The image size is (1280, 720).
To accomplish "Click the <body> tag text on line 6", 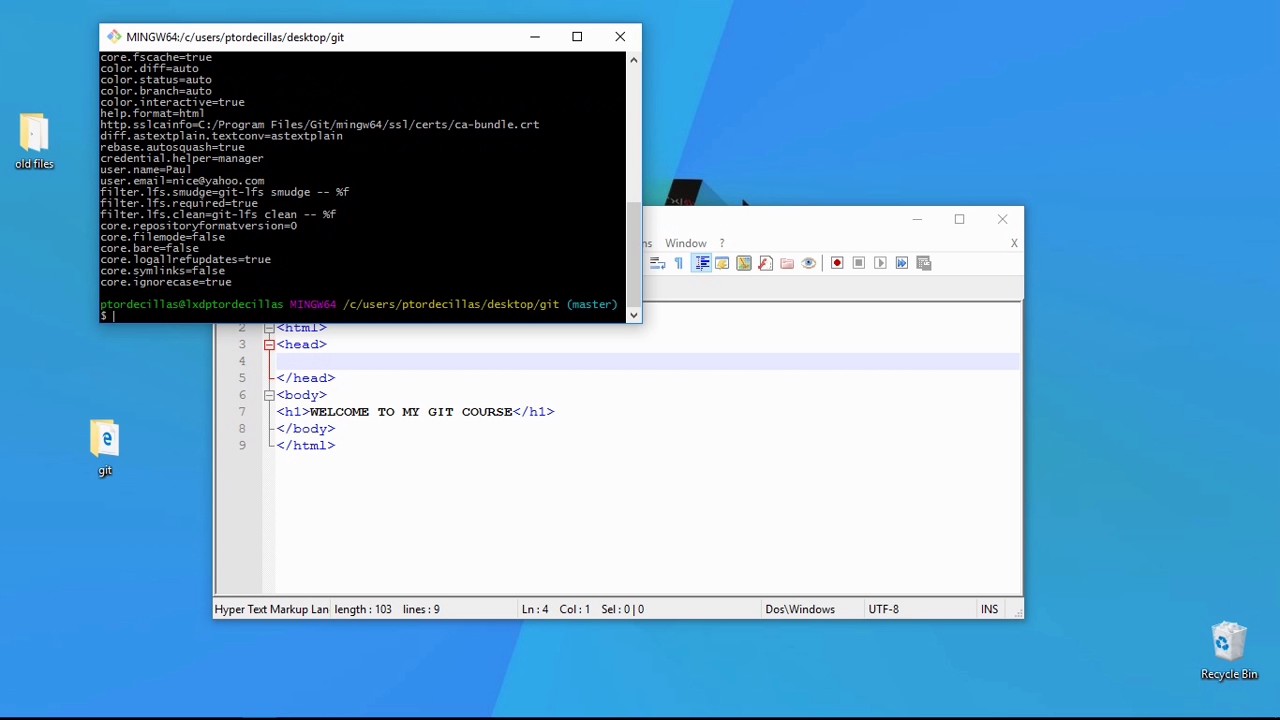I will pyautogui.click(x=302, y=395).
